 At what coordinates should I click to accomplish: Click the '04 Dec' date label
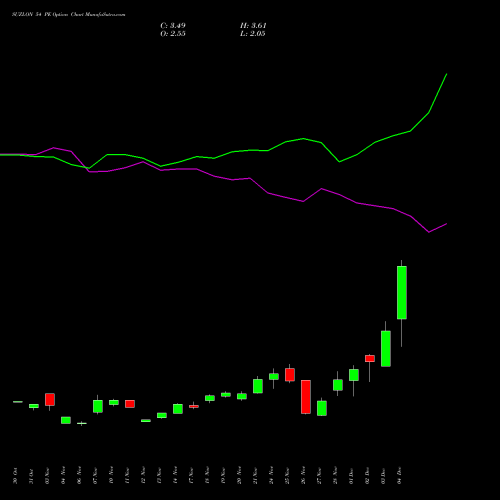(x=399, y=476)
